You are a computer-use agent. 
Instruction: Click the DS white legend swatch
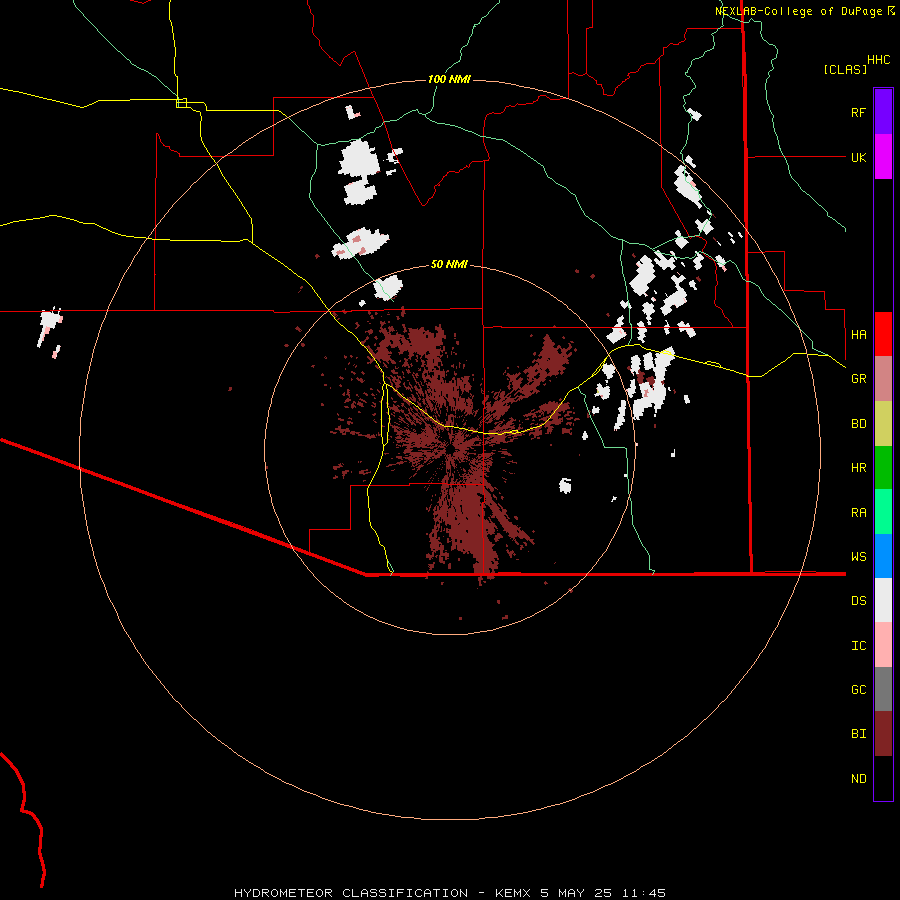point(883,600)
